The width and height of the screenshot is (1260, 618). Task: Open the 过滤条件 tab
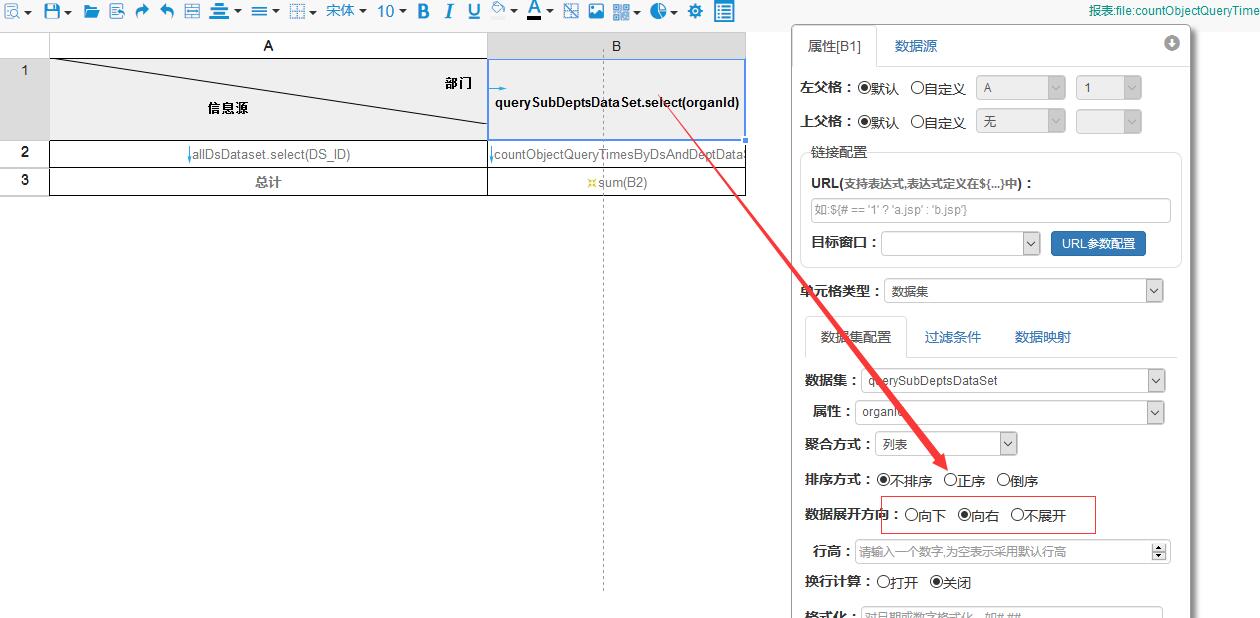pos(952,337)
